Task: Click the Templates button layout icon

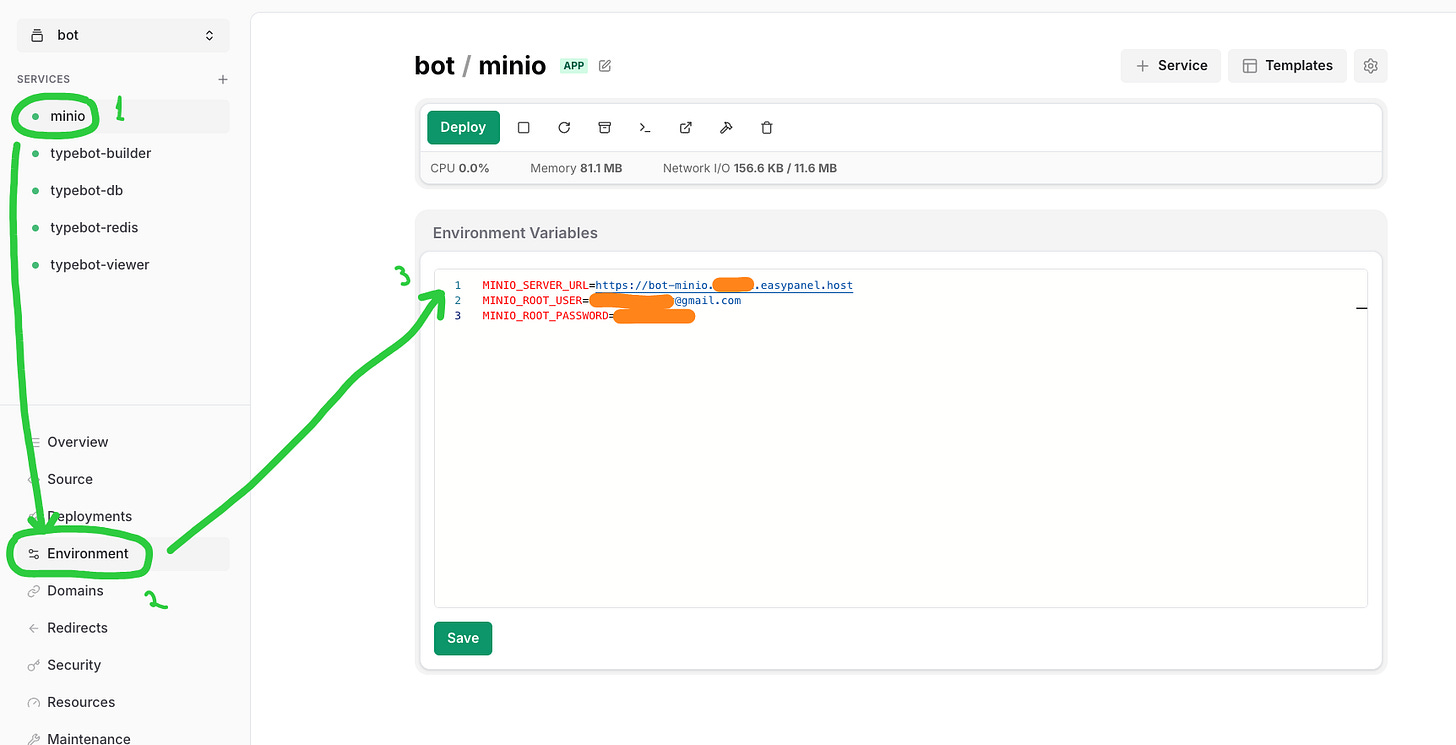Action: point(1250,65)
